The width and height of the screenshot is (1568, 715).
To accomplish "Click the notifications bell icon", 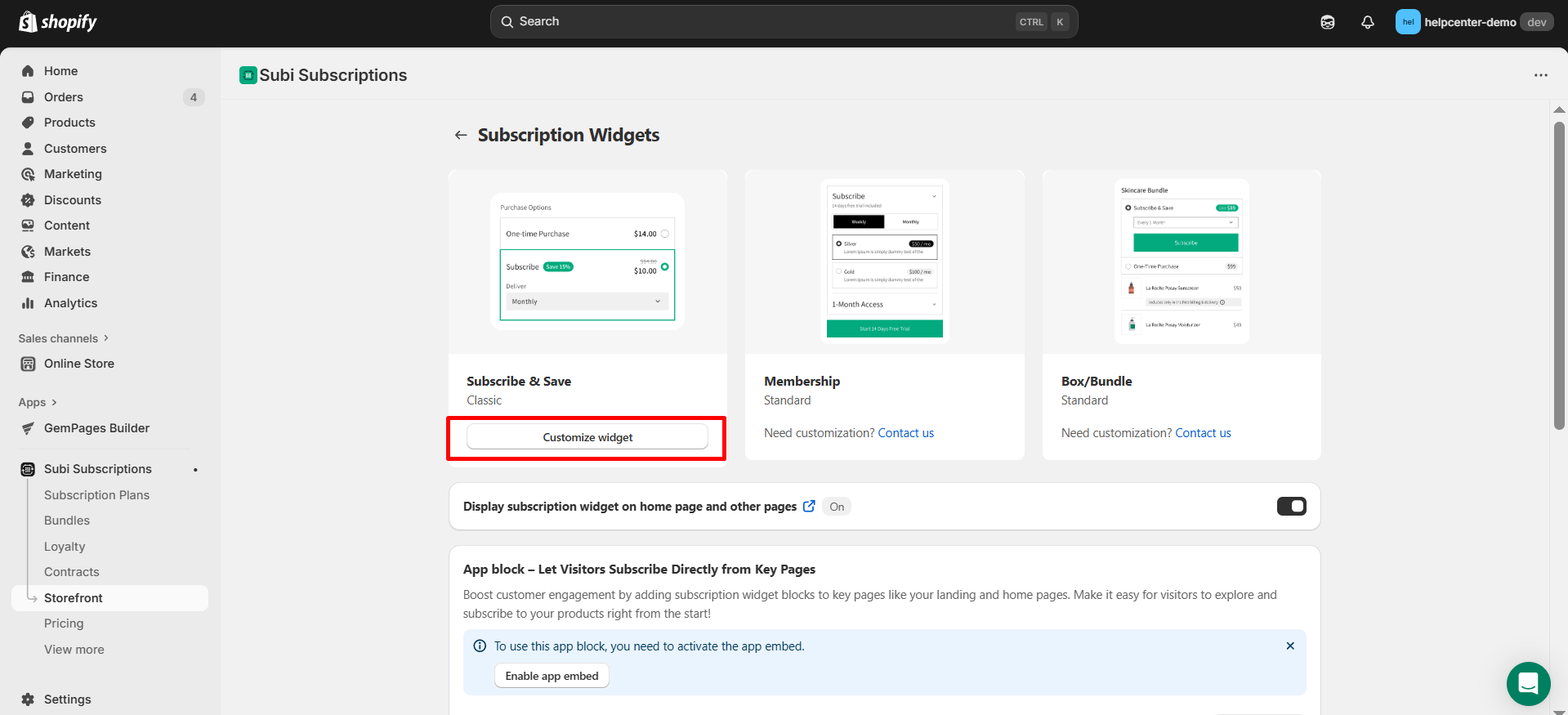I will [1367, 22].
